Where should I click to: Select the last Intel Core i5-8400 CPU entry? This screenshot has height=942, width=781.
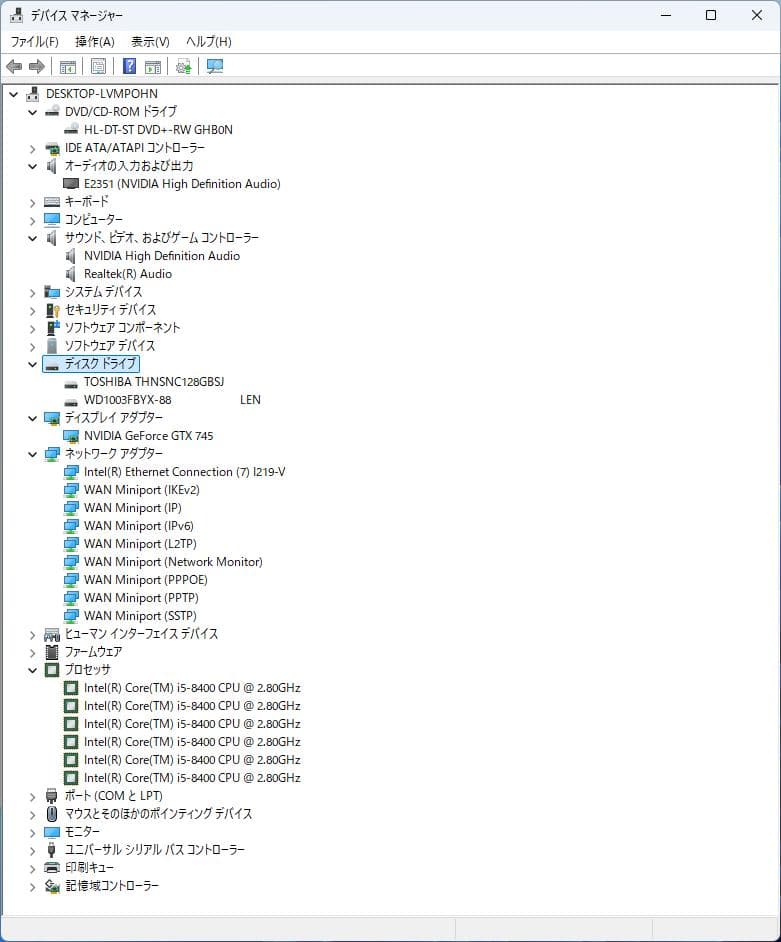192,778
